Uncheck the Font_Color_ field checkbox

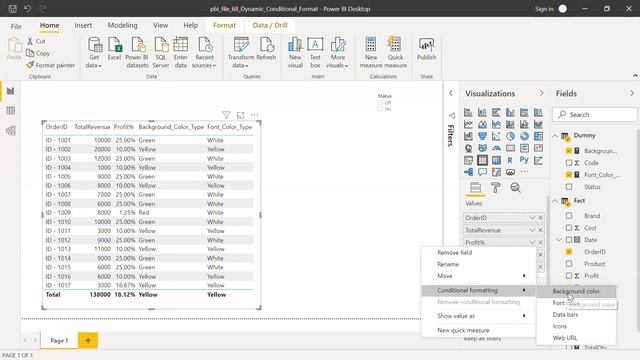coord(569,175)
